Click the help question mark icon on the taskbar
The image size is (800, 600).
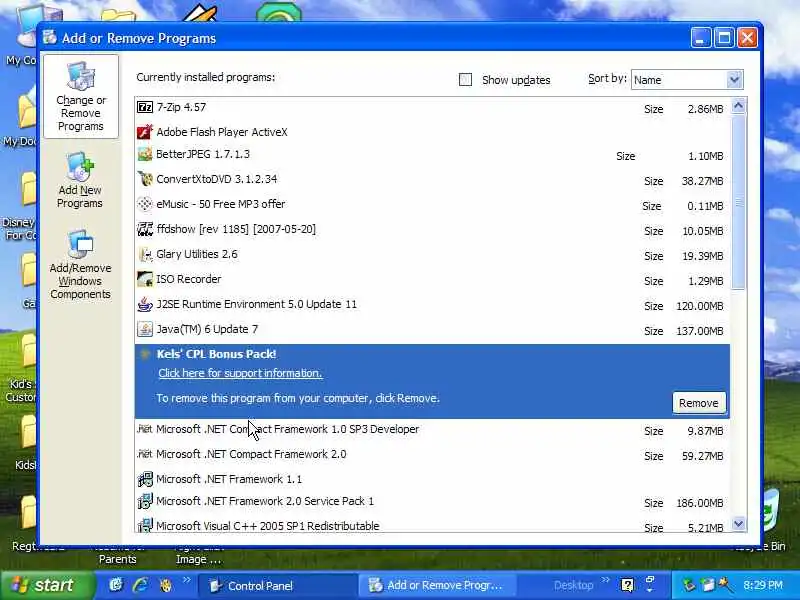[628, 585]
